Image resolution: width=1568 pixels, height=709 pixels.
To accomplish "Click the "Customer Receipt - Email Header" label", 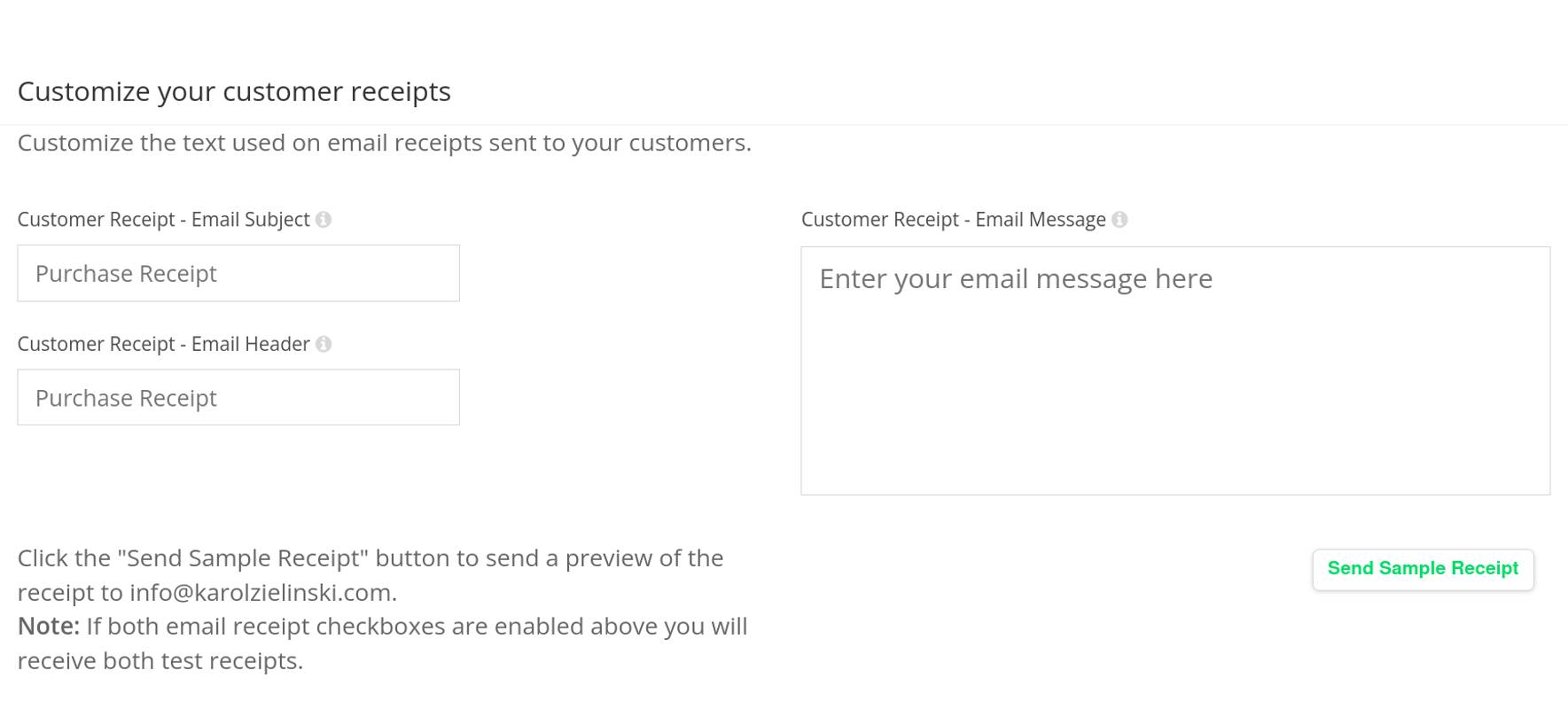I will (165, 344).
